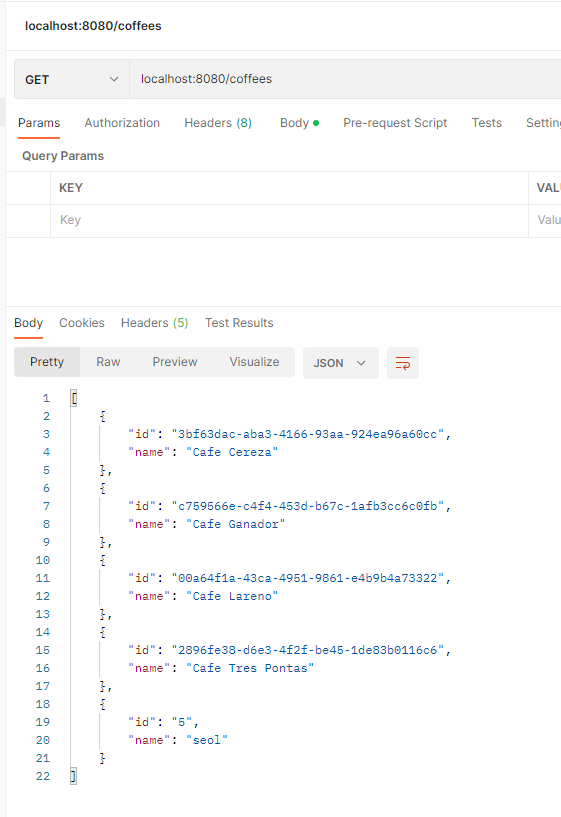Screen dimensions: 561x817
Task: Click id value 3bf63dac-aba3-4166-93aa-924ea96a60cc
Action: (307, 434)
